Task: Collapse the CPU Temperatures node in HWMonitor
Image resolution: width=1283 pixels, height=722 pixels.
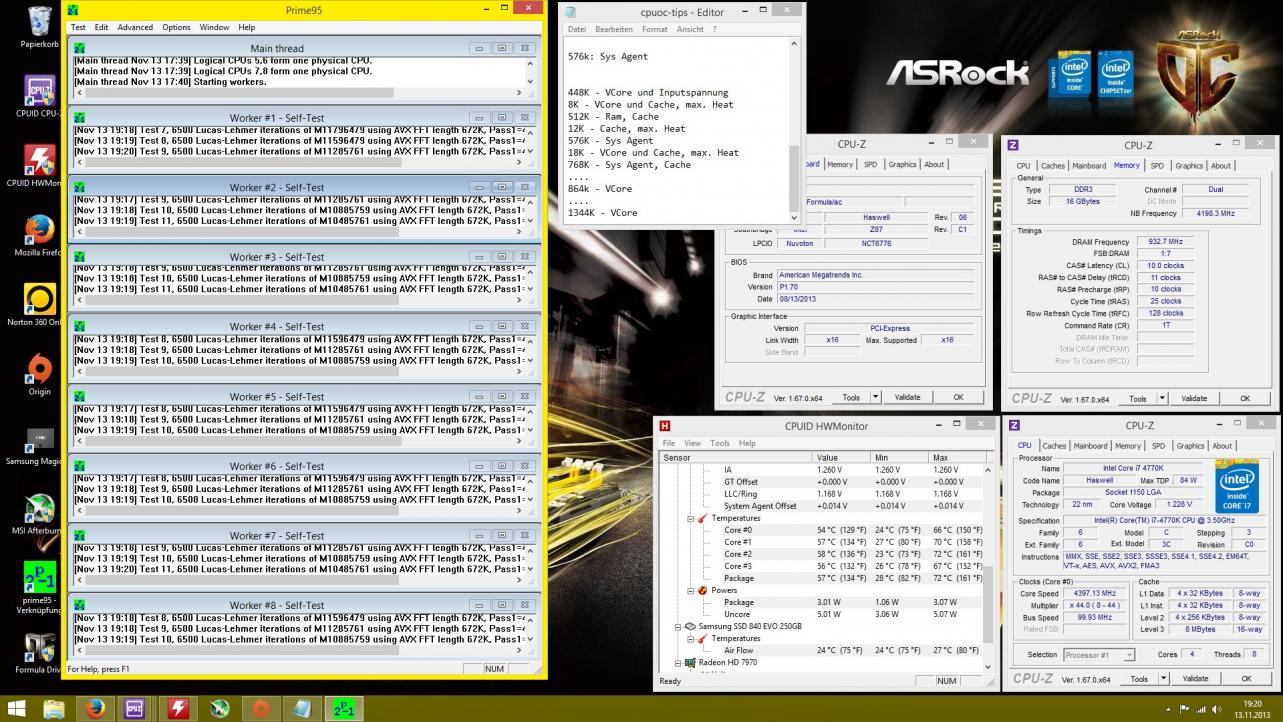Action: tap(690, 518)
